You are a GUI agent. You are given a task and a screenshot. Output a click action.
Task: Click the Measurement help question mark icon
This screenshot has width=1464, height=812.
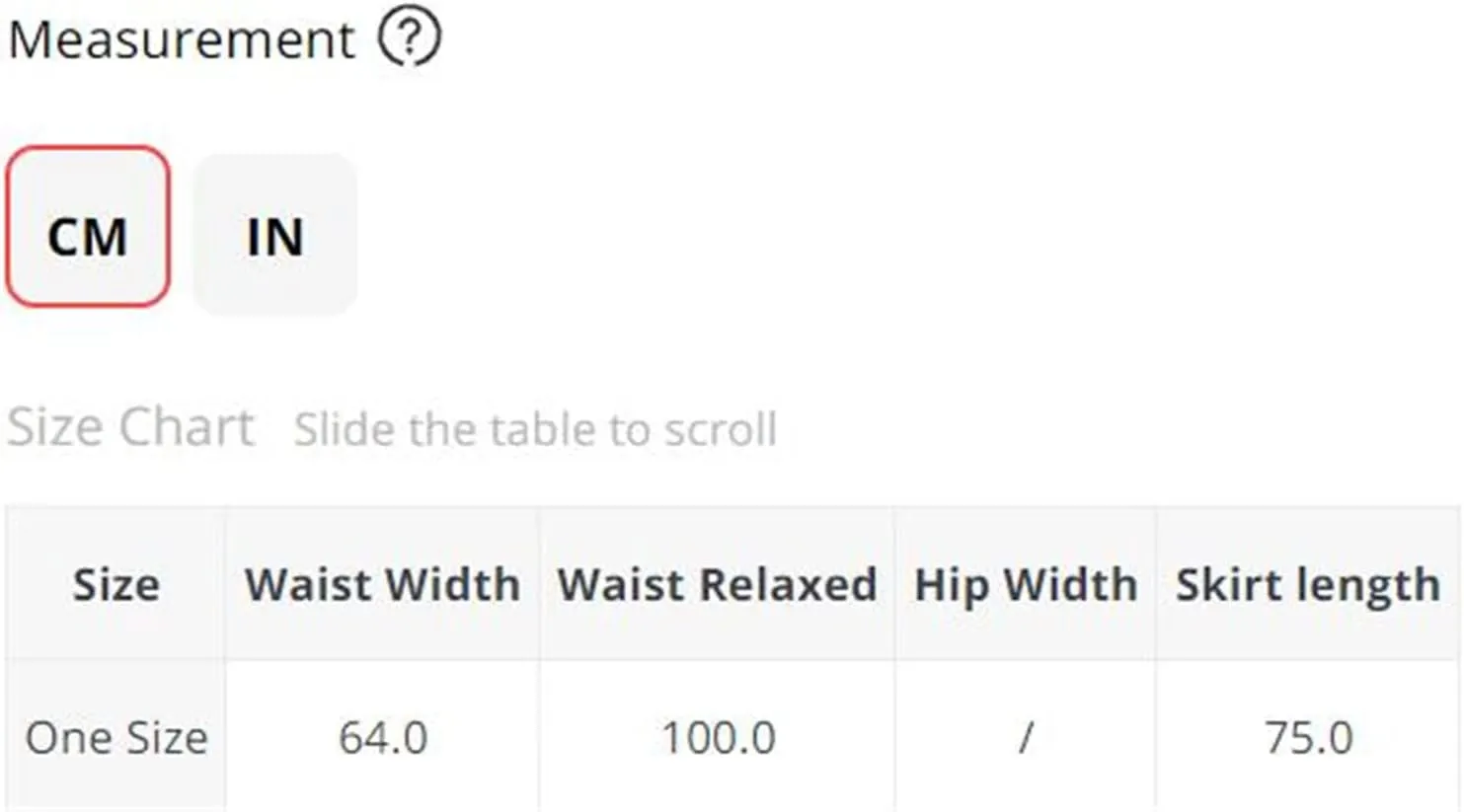tap(410, 38)
